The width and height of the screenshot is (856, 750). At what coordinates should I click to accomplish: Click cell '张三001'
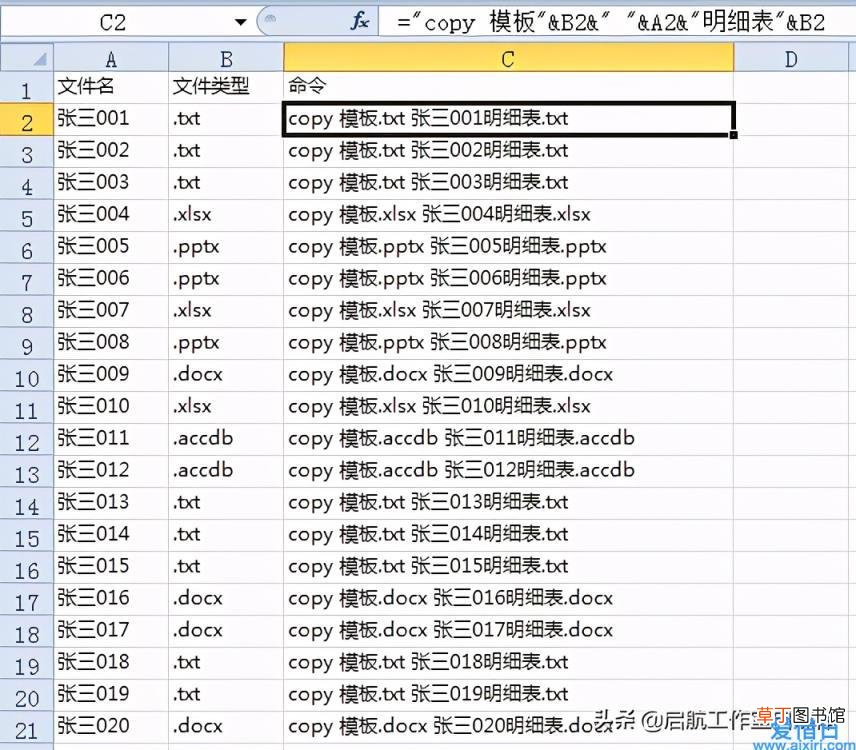111,120
